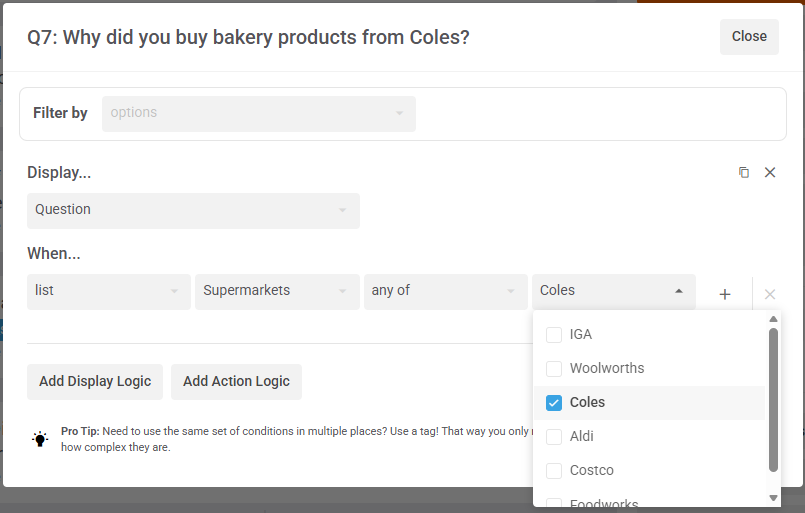Click Add Action Logic button
Viewport: 805px width, 513px height.
236,381
